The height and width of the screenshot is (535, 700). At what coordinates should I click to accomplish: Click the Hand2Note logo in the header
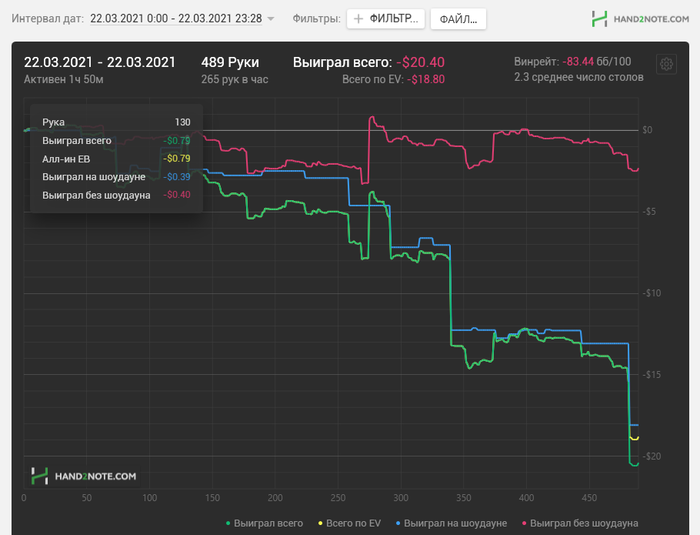(x=640, y=19)
